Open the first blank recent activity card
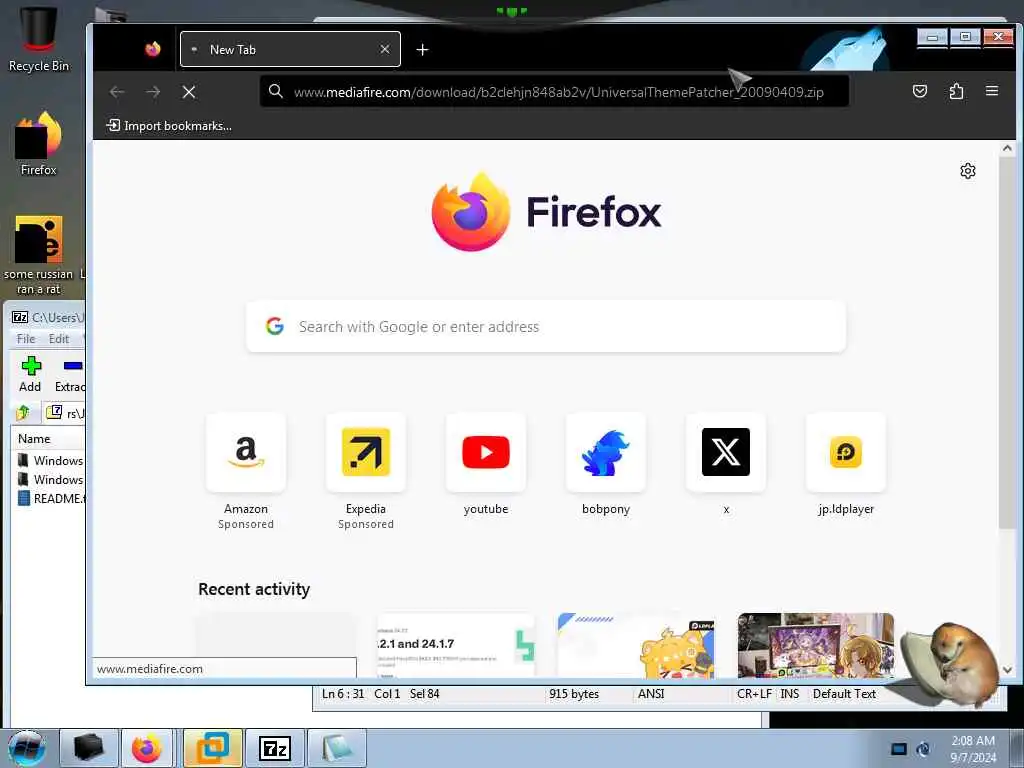Screen dimensions: 1024x768 276,634
